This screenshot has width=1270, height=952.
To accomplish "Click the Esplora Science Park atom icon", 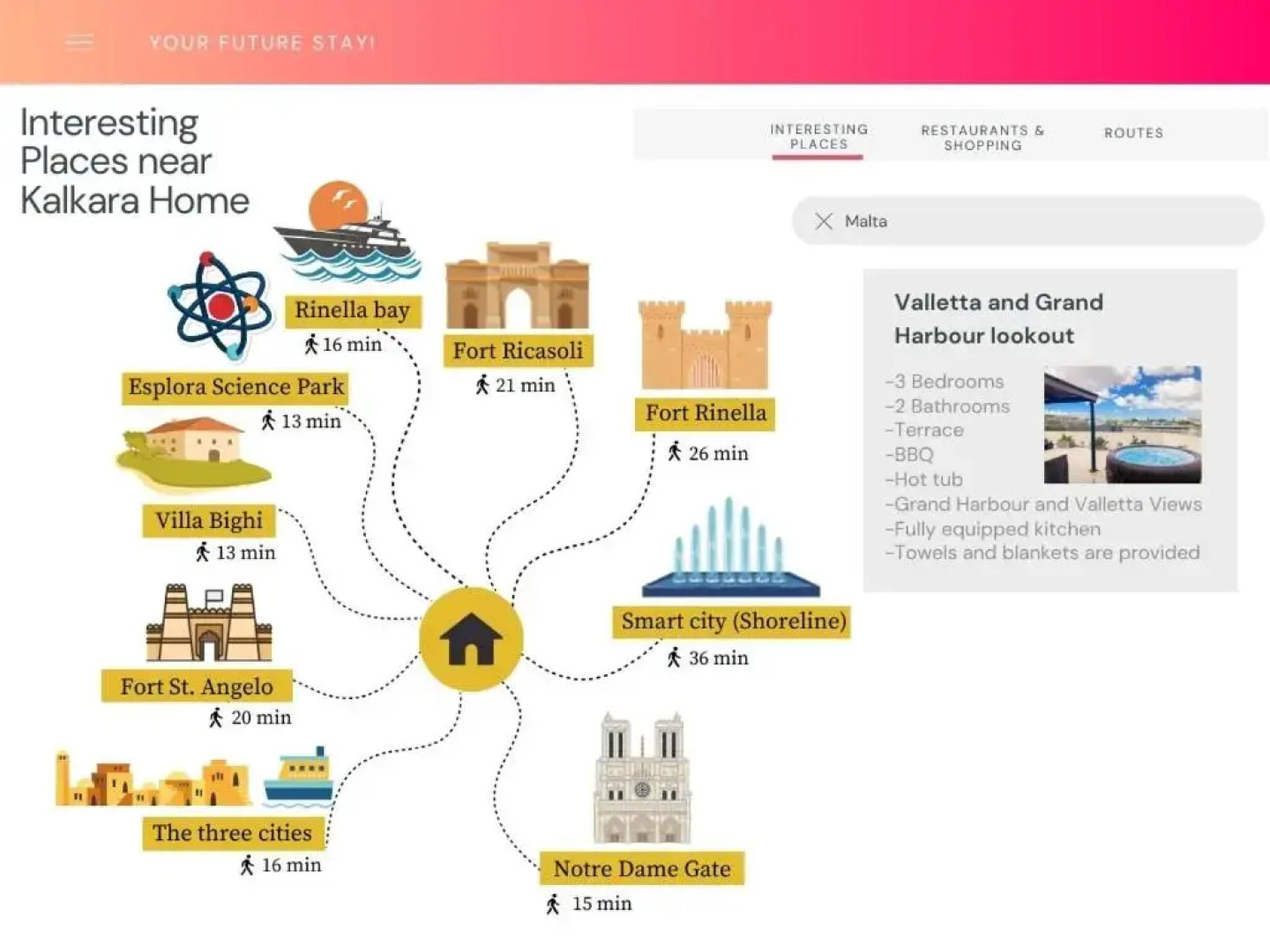I will [219, 306].
